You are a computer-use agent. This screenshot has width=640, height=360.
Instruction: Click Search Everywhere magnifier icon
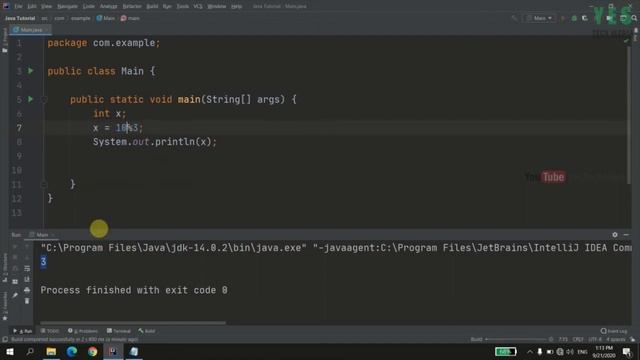(x=634, y=18)
